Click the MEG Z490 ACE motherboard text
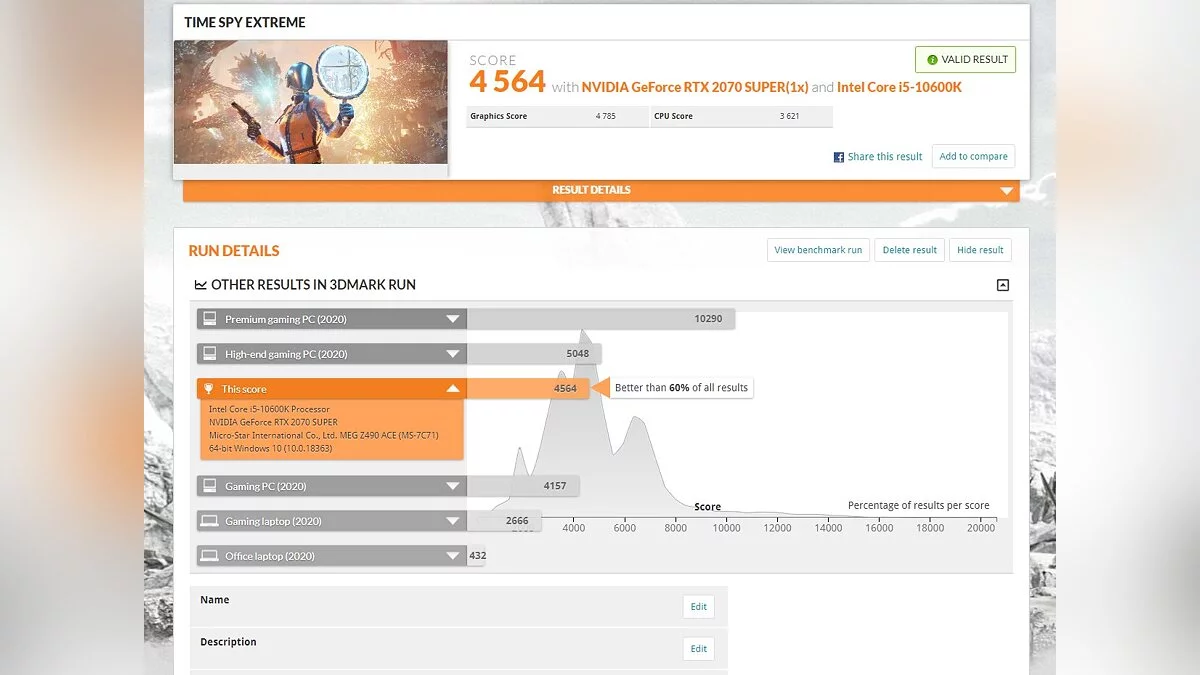This screenshot has width=1200, height=675. (x=324, y=435)
